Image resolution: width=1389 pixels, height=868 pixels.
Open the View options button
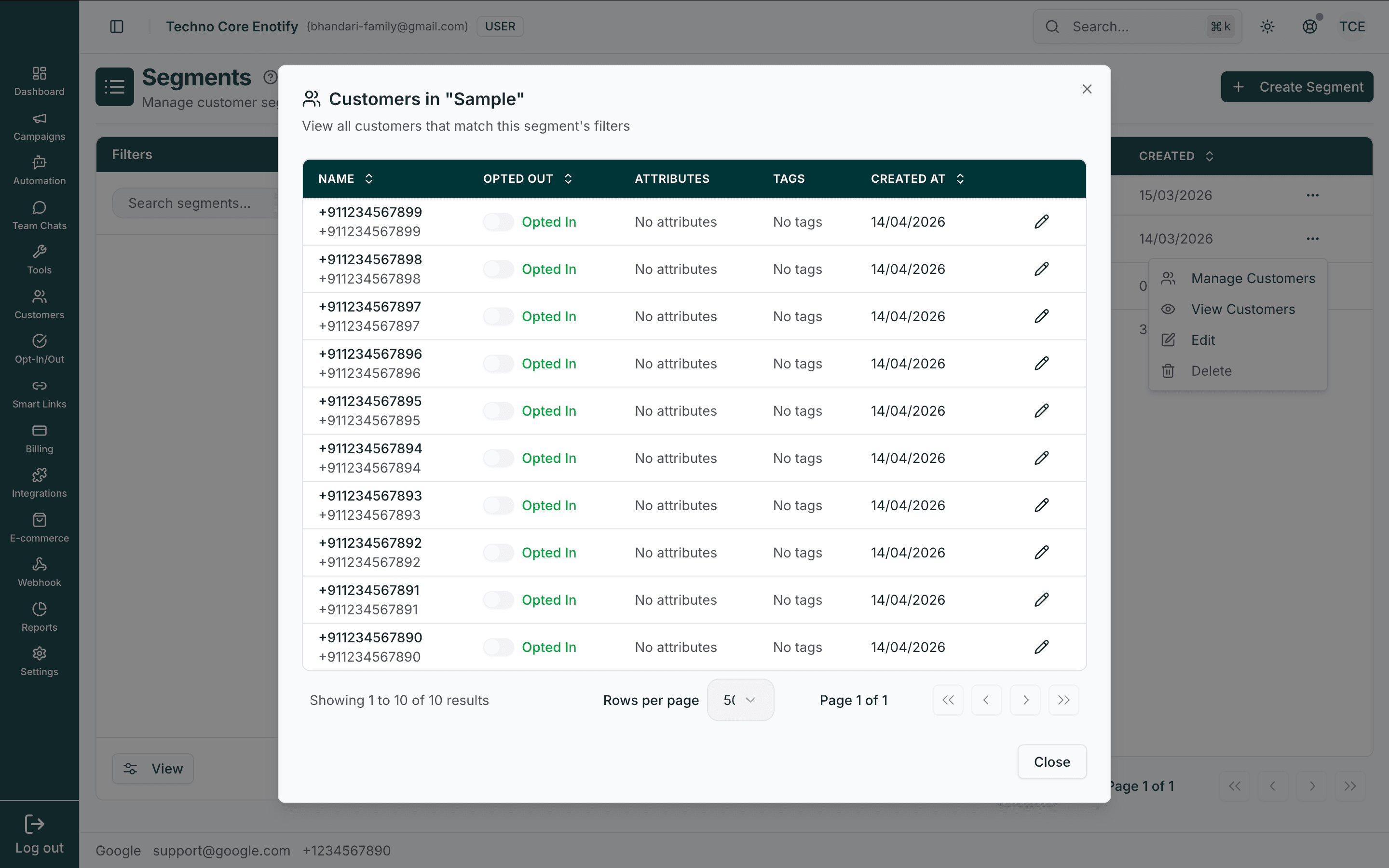(x=153, y=769)
